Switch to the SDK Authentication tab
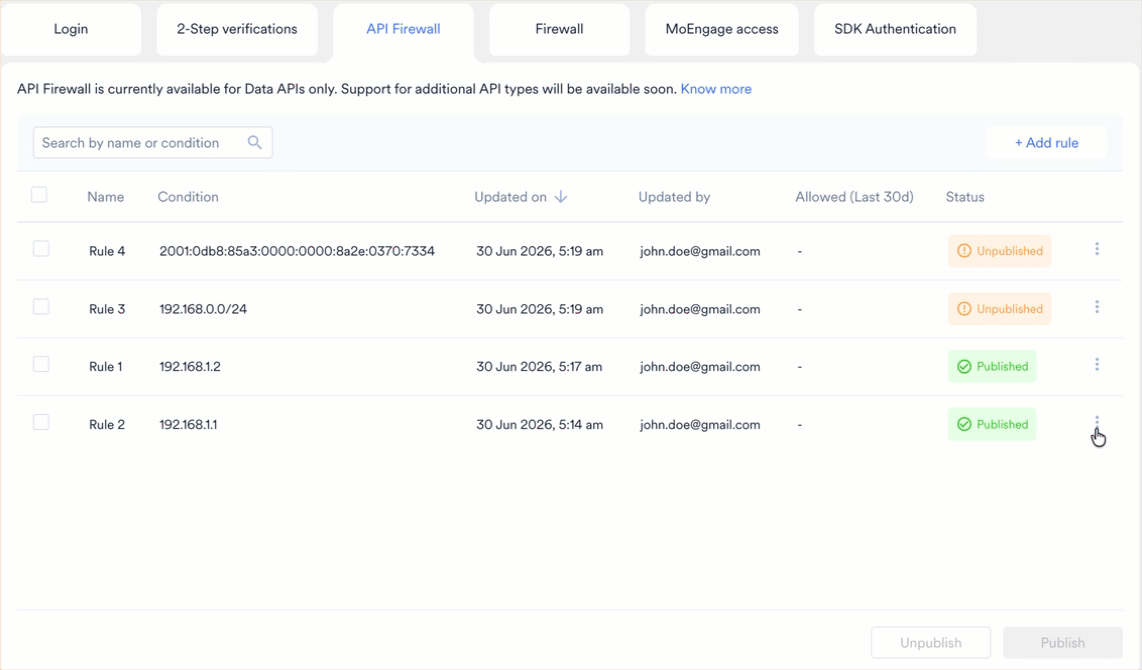Viewport: 1142px width, 670px height. tap(895, 29)
